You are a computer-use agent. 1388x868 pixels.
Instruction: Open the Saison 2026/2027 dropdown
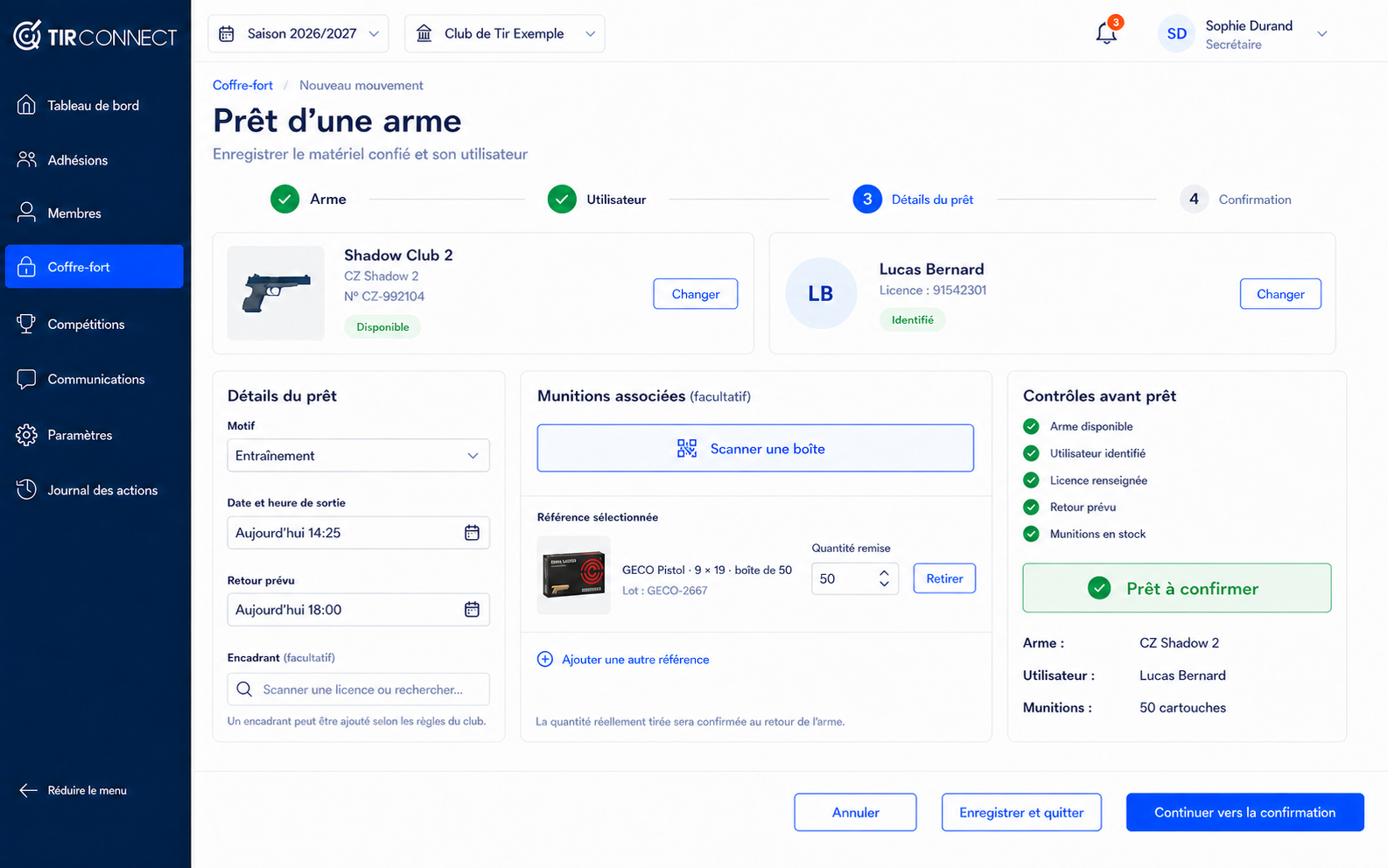tap(298, 33)
